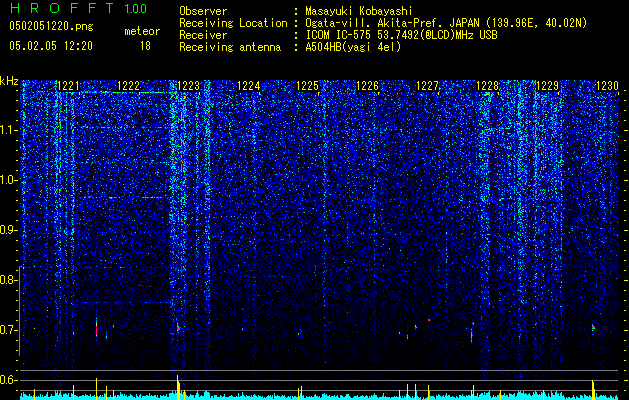Click the 0.9 frequency axis label
This screenshot has height=400, width=629.
pos(9,230)
